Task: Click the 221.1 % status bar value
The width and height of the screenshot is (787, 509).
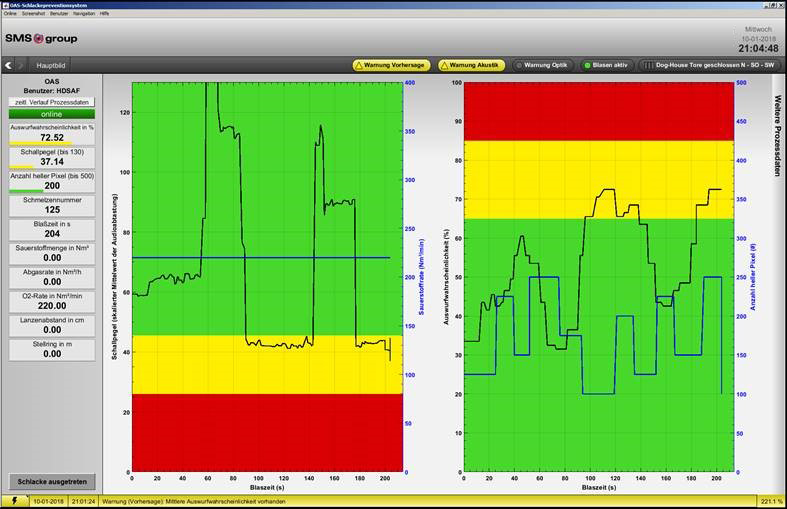Action: point(771,501)
